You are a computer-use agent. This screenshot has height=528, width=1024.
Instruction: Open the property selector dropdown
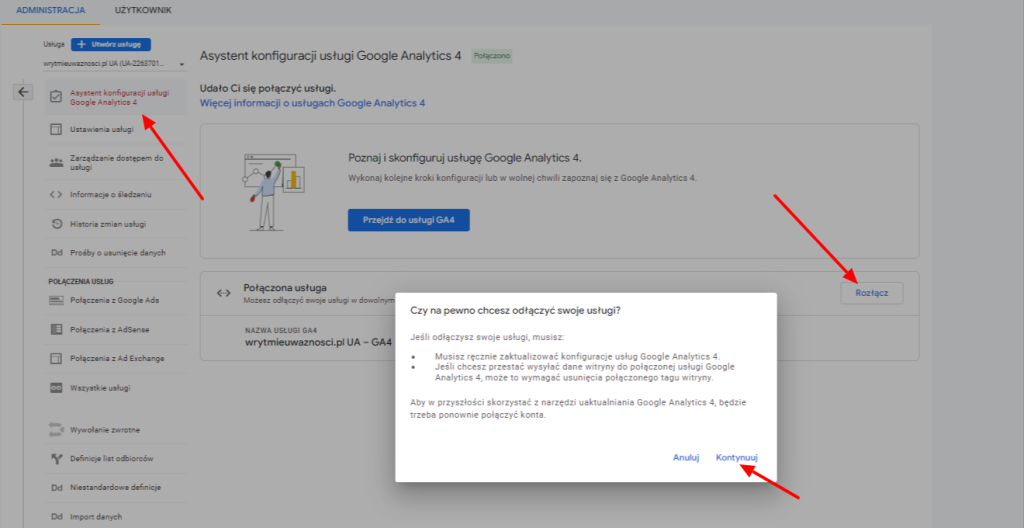click(x=114, y=64)
